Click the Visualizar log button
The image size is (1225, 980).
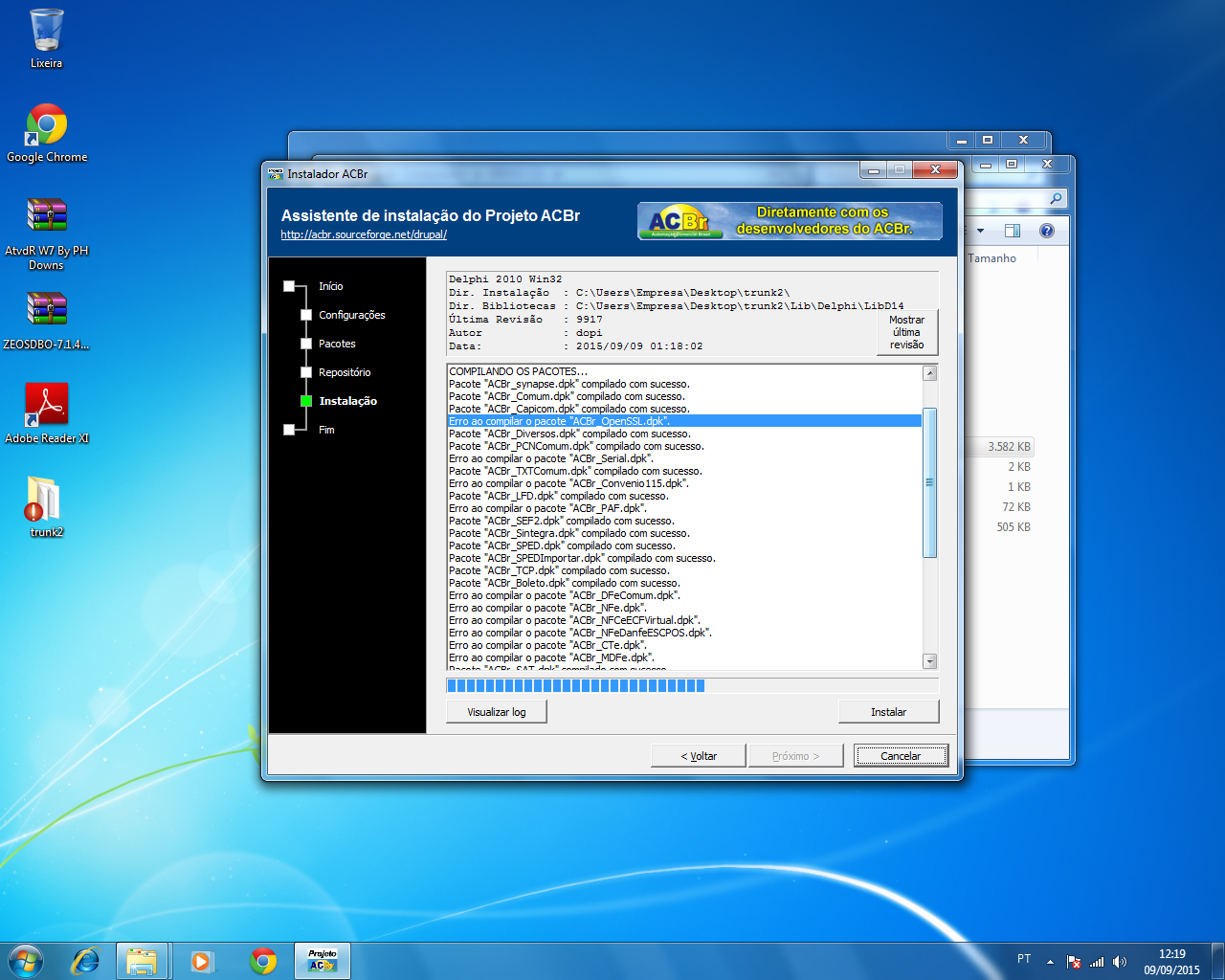pyautogui.click(x=497, y=712)
